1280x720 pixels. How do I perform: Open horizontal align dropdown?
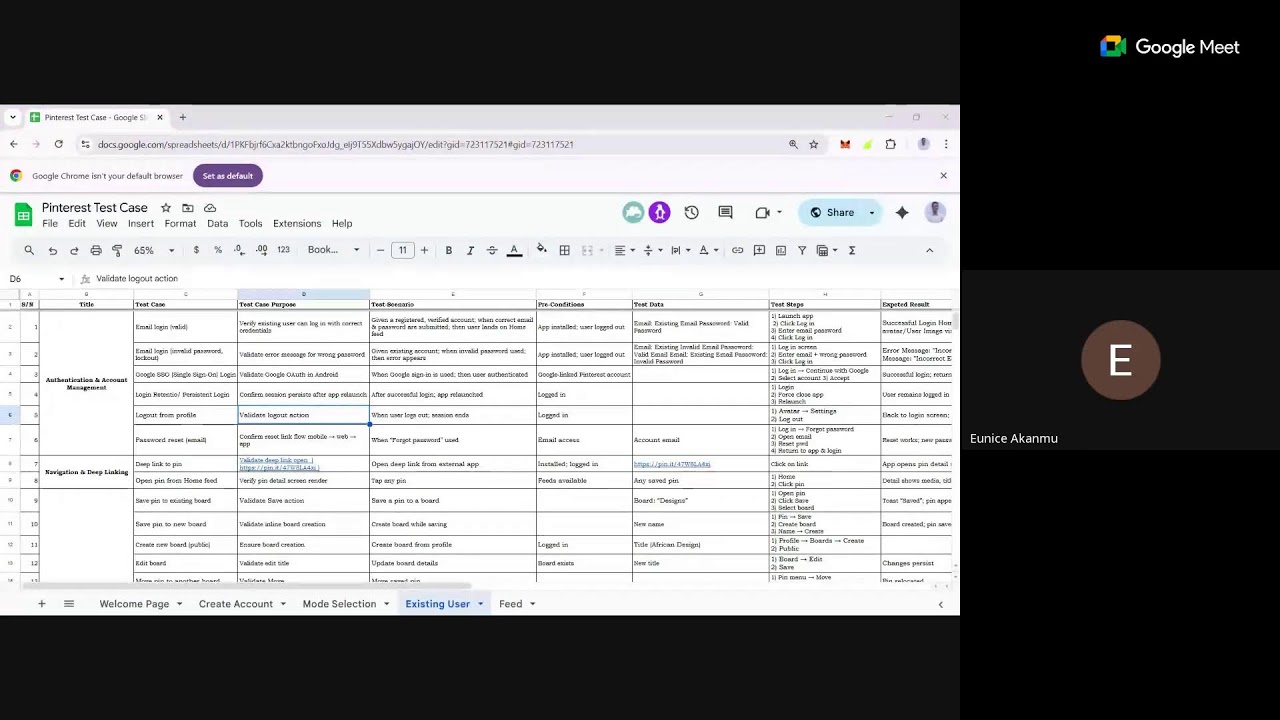(624, 250)
